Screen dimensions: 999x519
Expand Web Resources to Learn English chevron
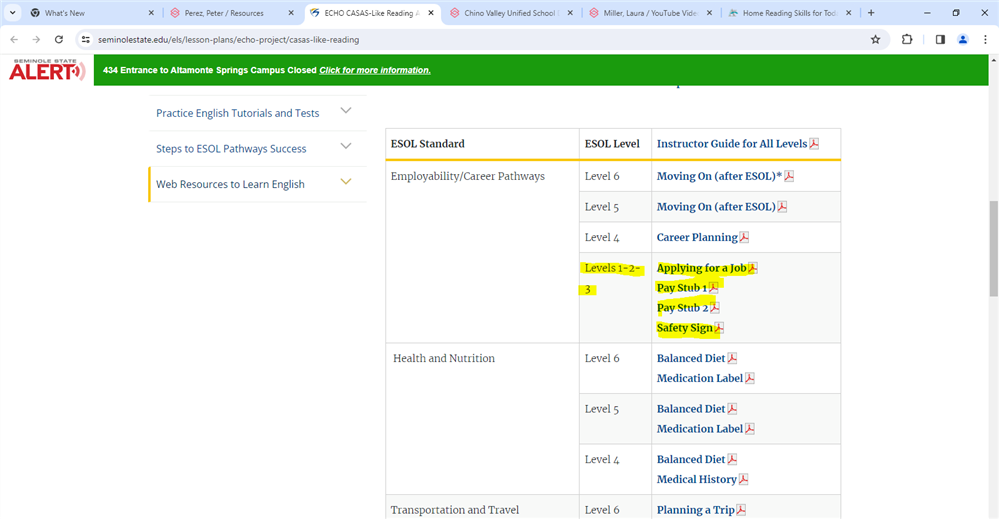click(x=346, y=182)
